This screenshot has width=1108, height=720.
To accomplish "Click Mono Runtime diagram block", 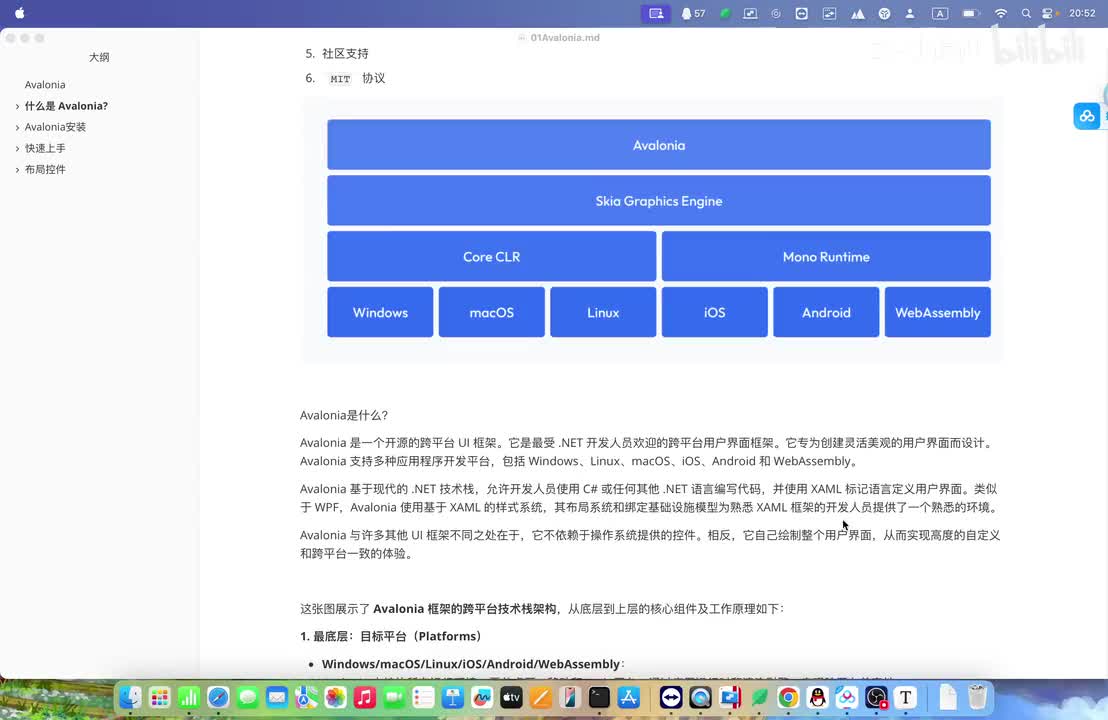I will tap(826, 256).
